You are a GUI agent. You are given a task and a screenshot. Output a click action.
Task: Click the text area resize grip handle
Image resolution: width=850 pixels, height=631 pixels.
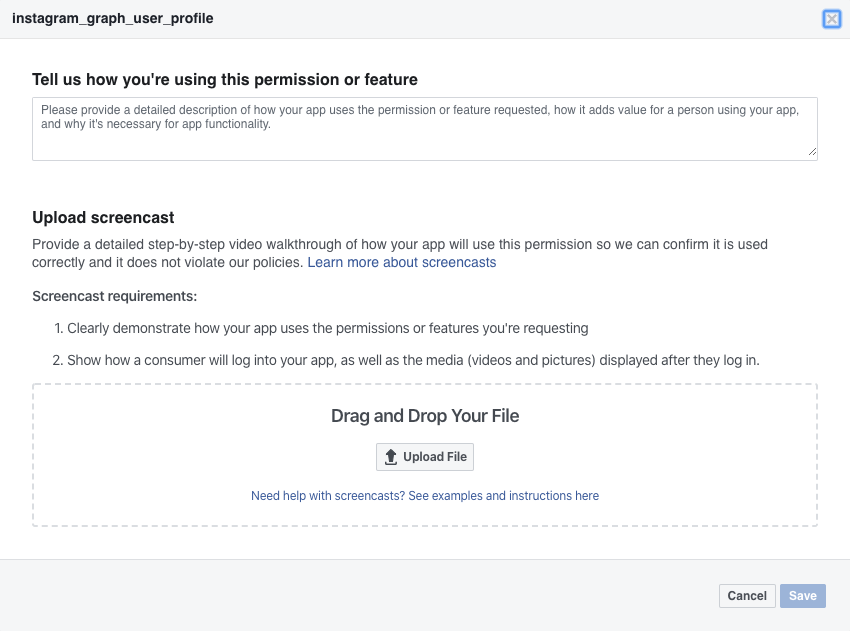click(812, 152)
